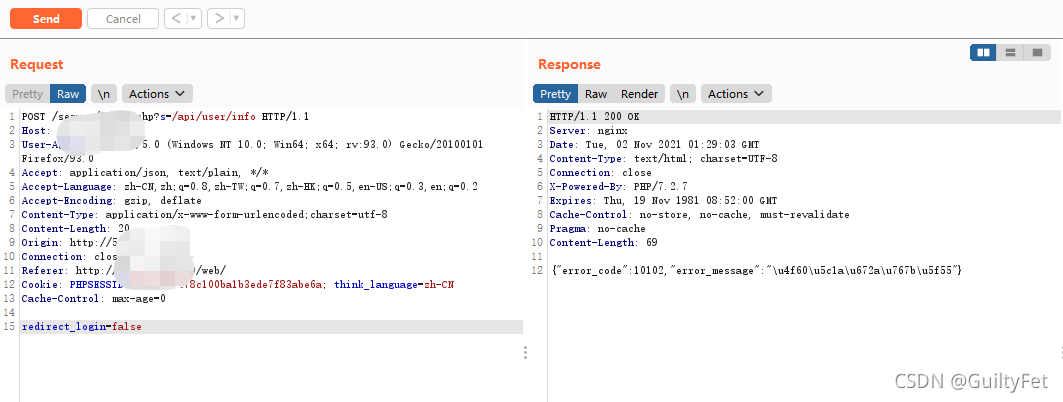Screen dimensions: 1063x402
Task: Click the Pragma: no-cache response header
Action: (x=597, y=228)
